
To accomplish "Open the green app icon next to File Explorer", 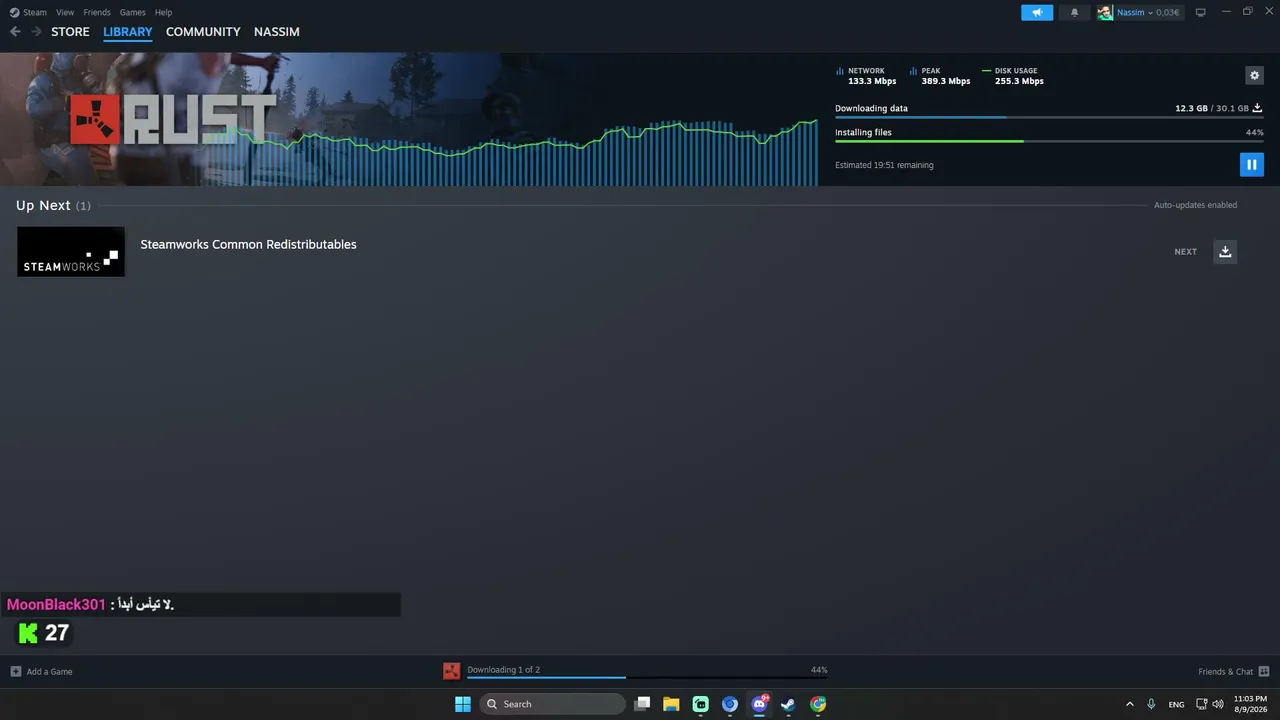I will click(x=701, y=704).
